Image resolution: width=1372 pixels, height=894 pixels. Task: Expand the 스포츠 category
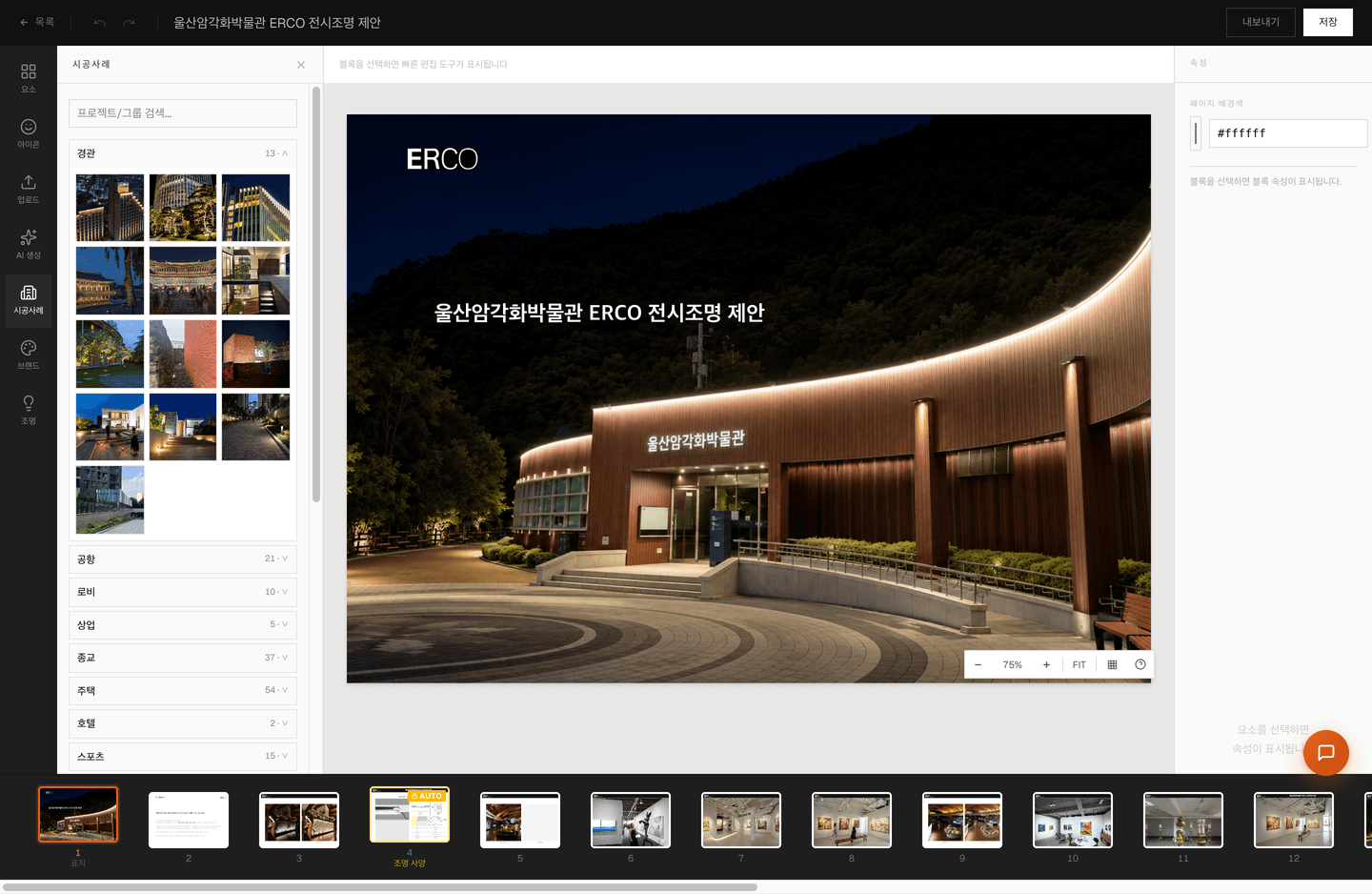[183, 757]
